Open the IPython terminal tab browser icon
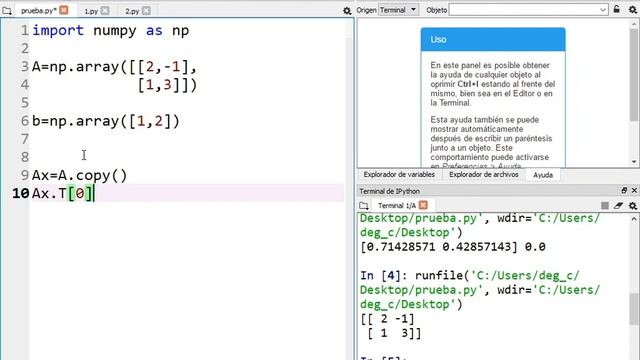The height and width of the screenshot is (360, 640). 364,205
